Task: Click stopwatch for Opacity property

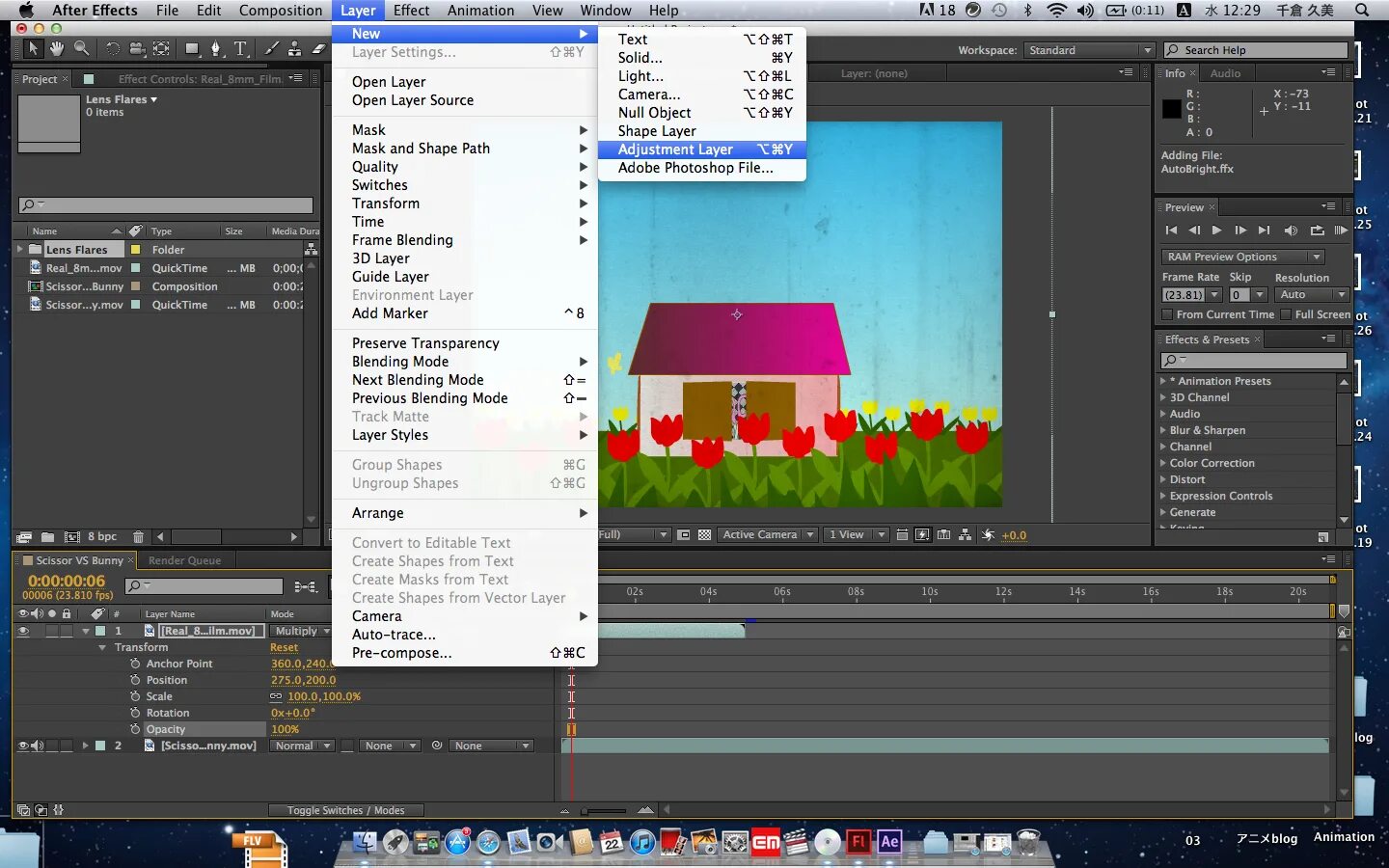Action: tap(135, 729)
